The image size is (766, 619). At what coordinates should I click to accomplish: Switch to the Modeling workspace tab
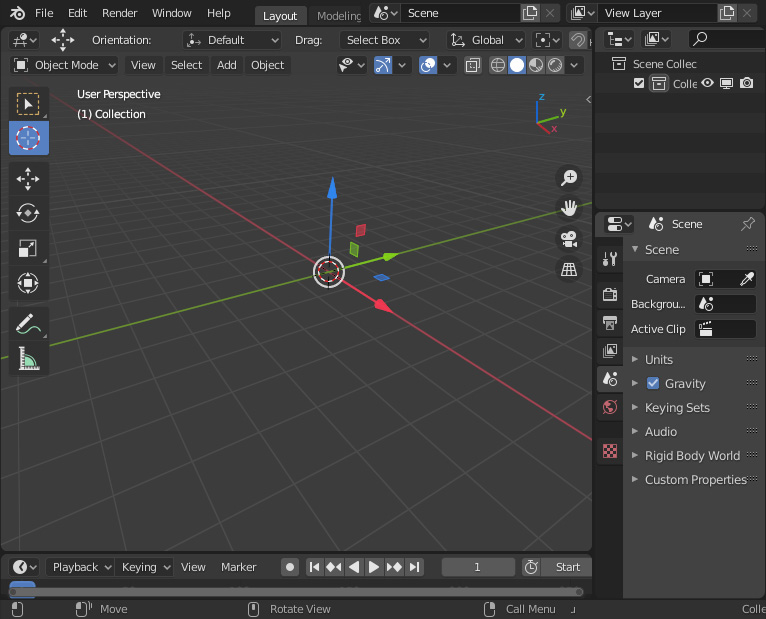(338, 16)
